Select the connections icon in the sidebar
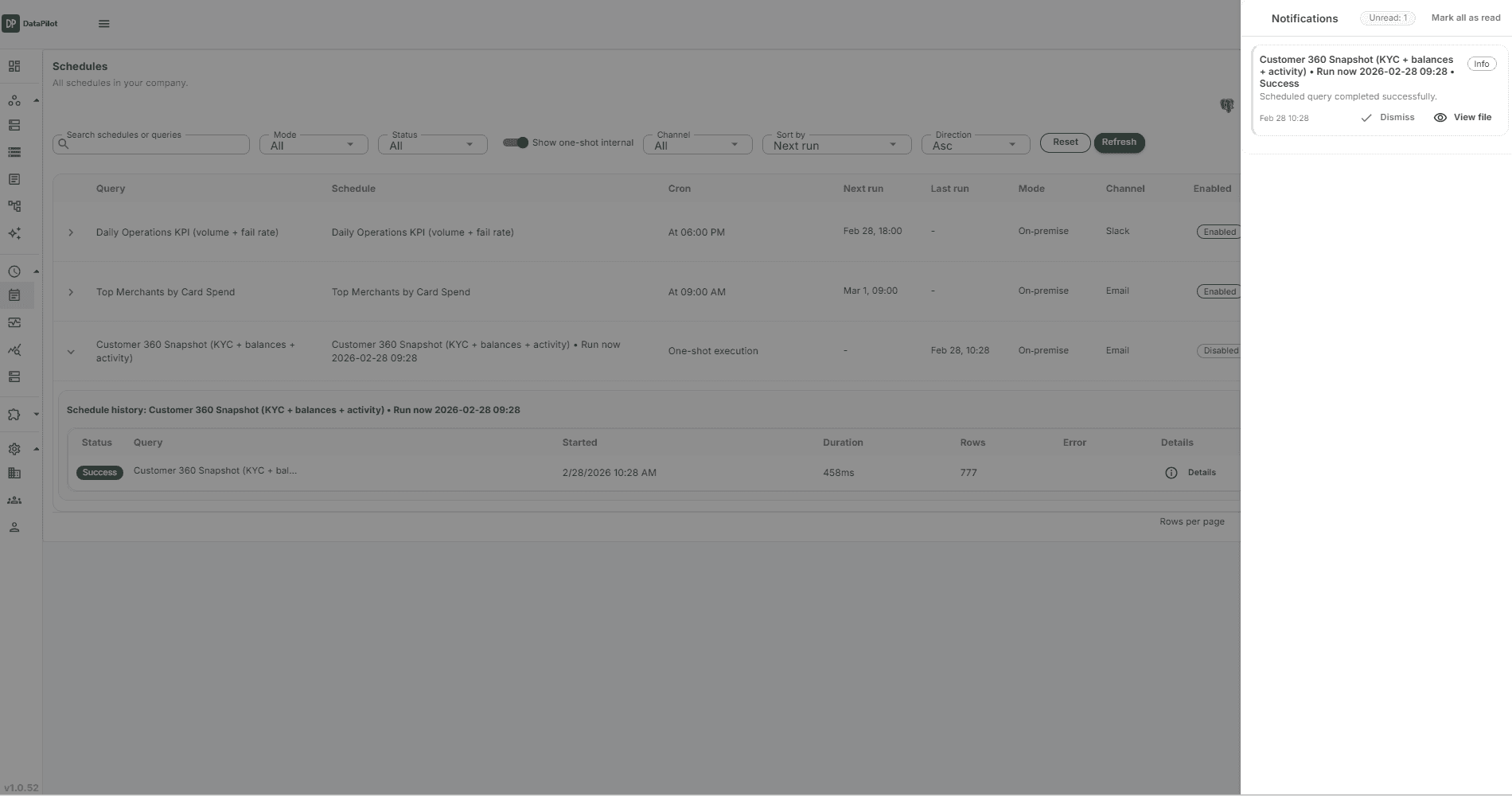1512x796 pixels. [x=14, y=100]
